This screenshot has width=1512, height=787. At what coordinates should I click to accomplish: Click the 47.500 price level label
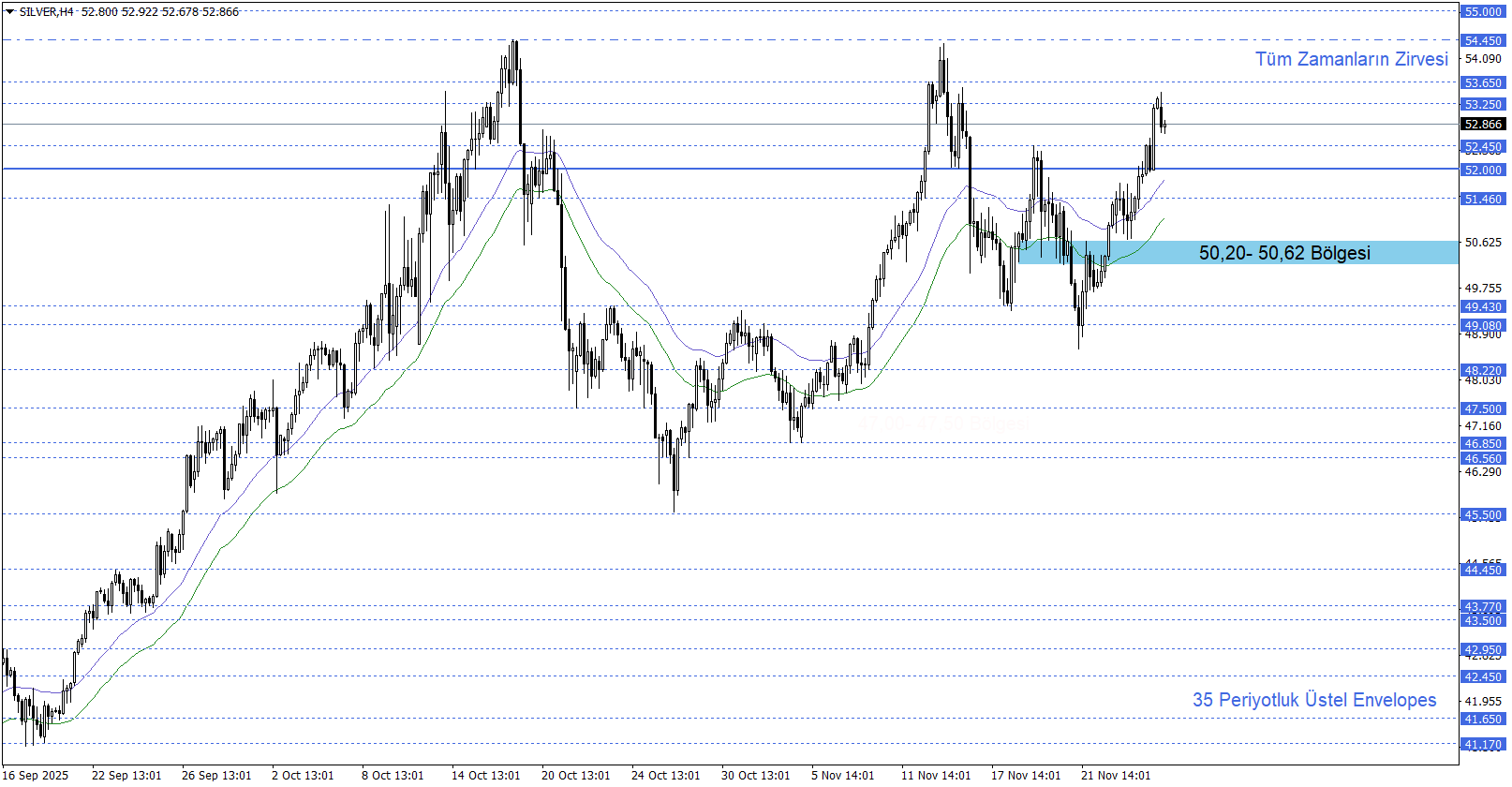(1483, 409)
